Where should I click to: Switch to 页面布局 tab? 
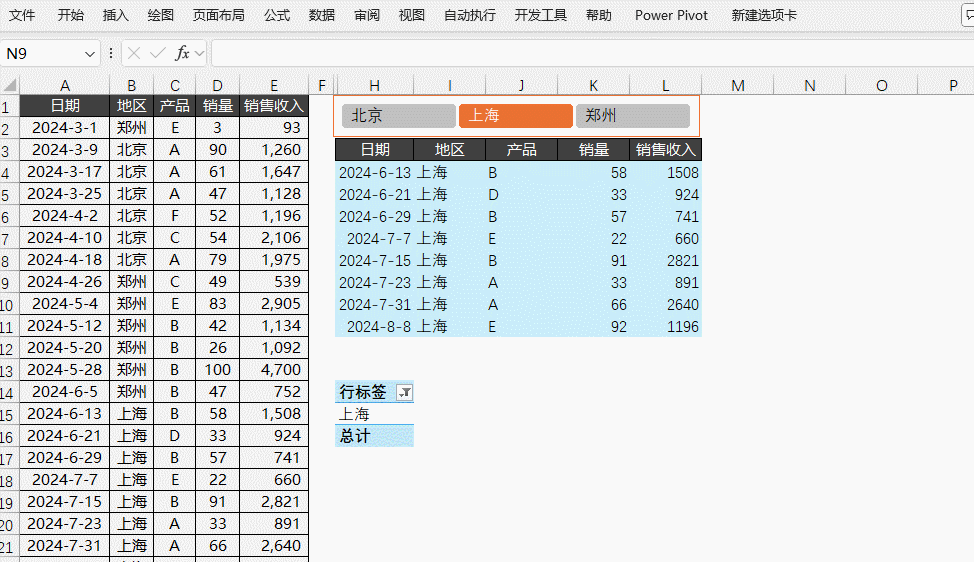pos(219,15)
